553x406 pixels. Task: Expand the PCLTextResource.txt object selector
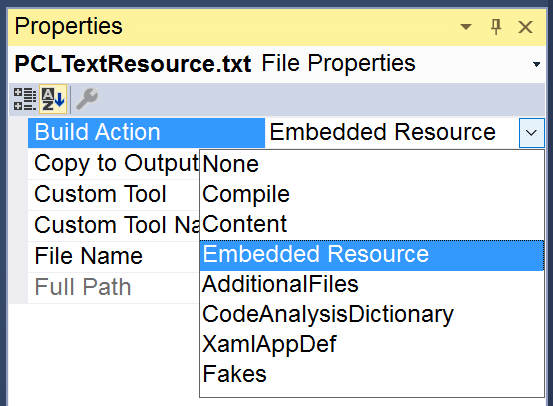536,64
